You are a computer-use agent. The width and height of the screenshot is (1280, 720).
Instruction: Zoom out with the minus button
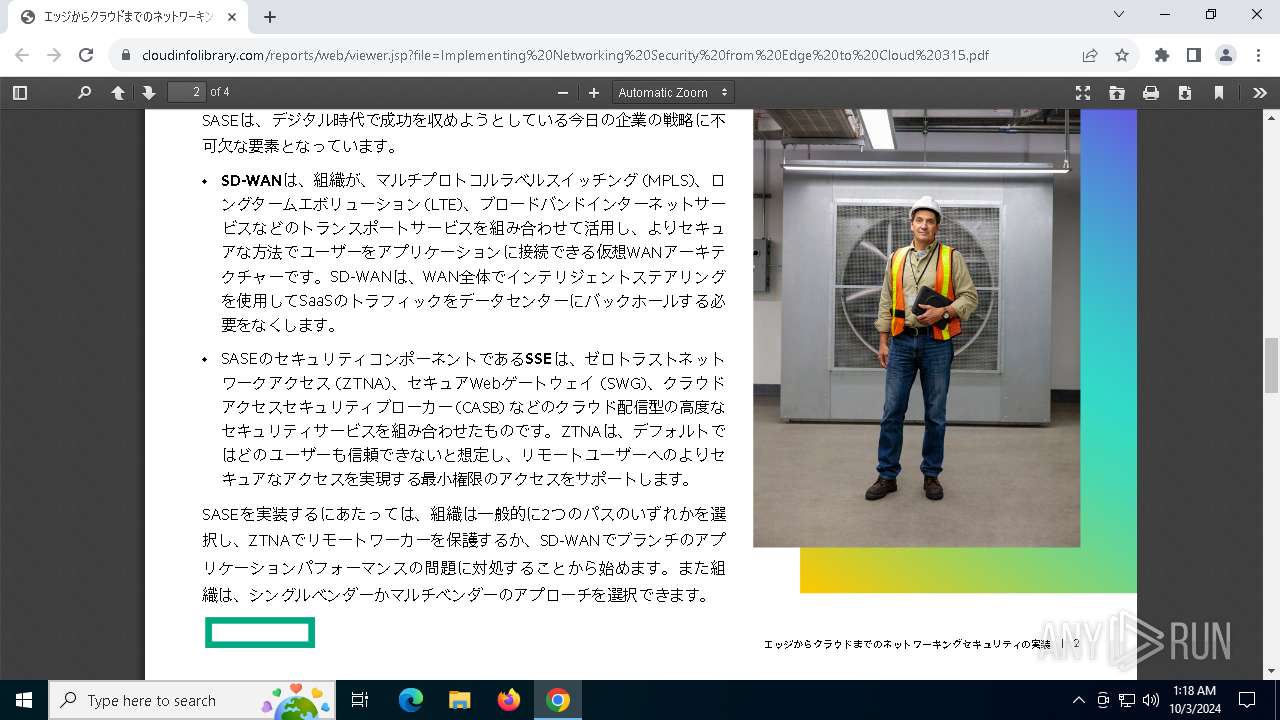[563, 92]
